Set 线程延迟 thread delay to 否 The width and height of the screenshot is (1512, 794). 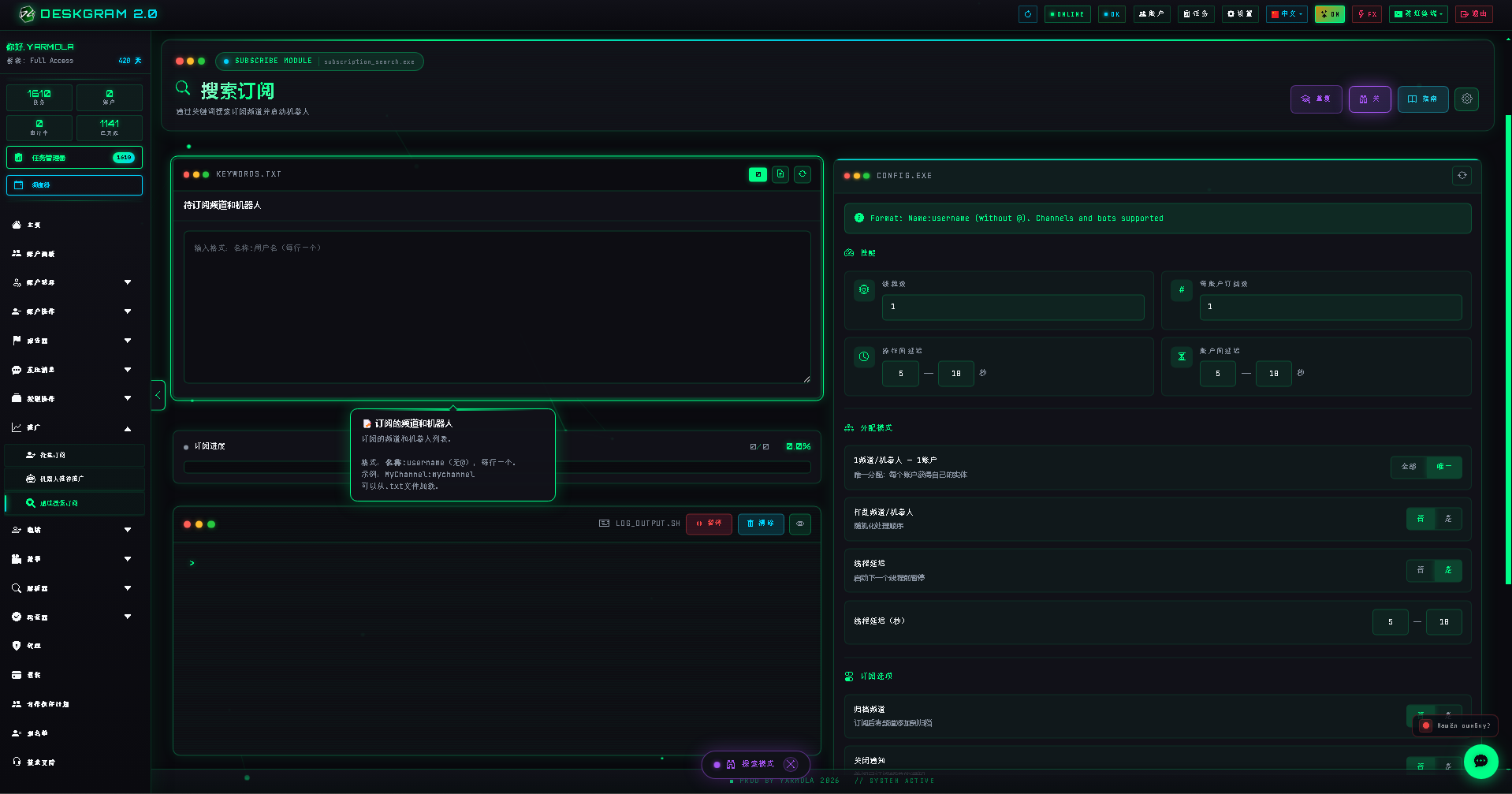(1421, 570)
